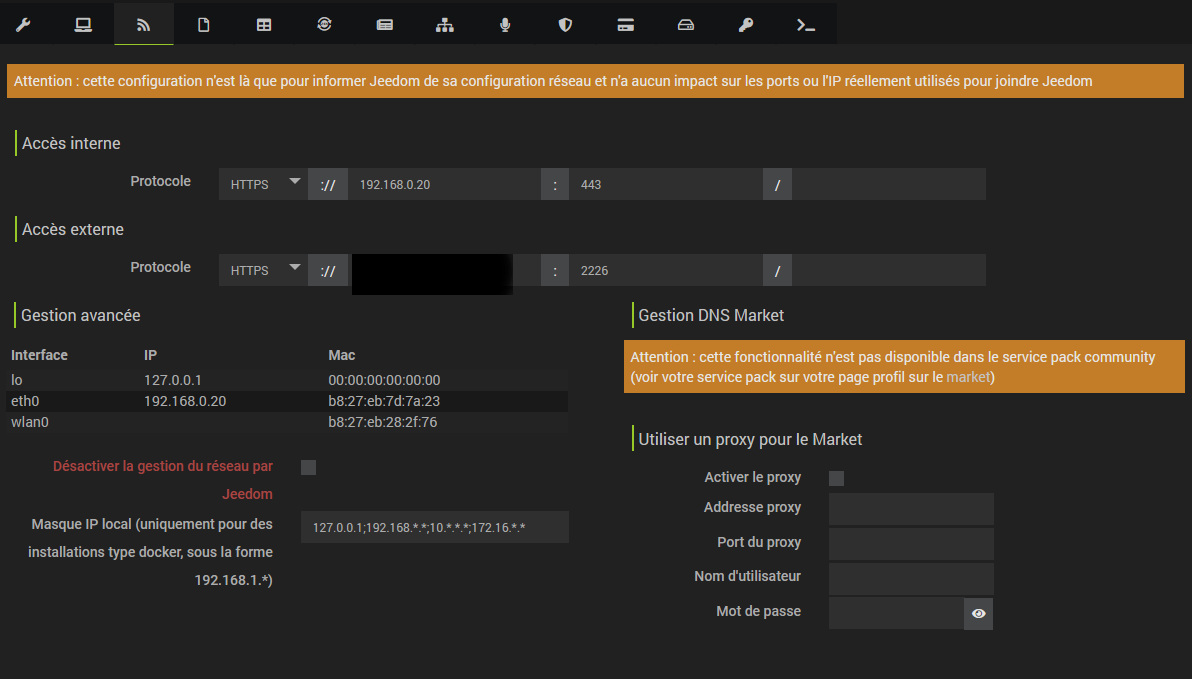
Task: Click the cloud storage toolbar icon
Action: 685,23
